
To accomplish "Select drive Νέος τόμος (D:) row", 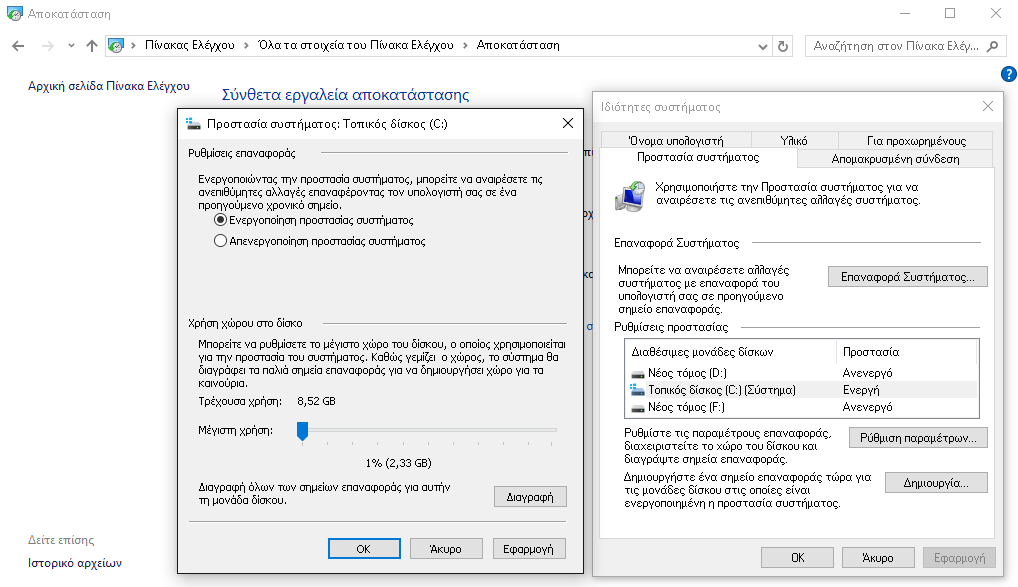I will [801, 373].
